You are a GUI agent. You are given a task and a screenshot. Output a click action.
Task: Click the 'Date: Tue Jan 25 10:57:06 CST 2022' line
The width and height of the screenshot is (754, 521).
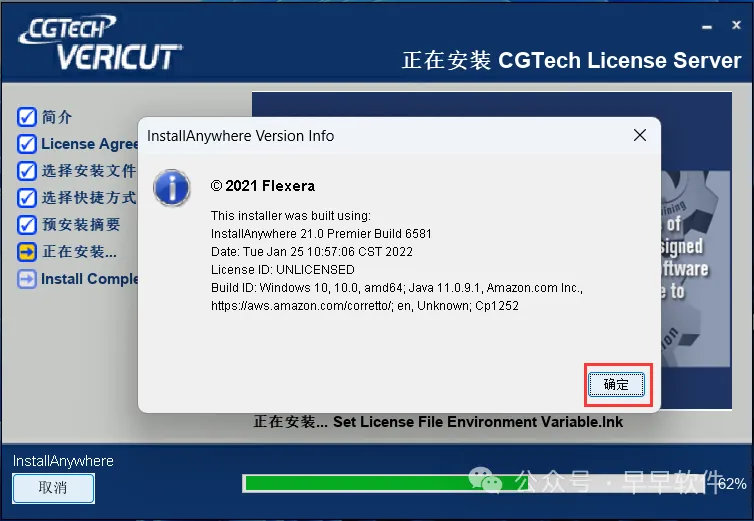(x=312, y=252)
